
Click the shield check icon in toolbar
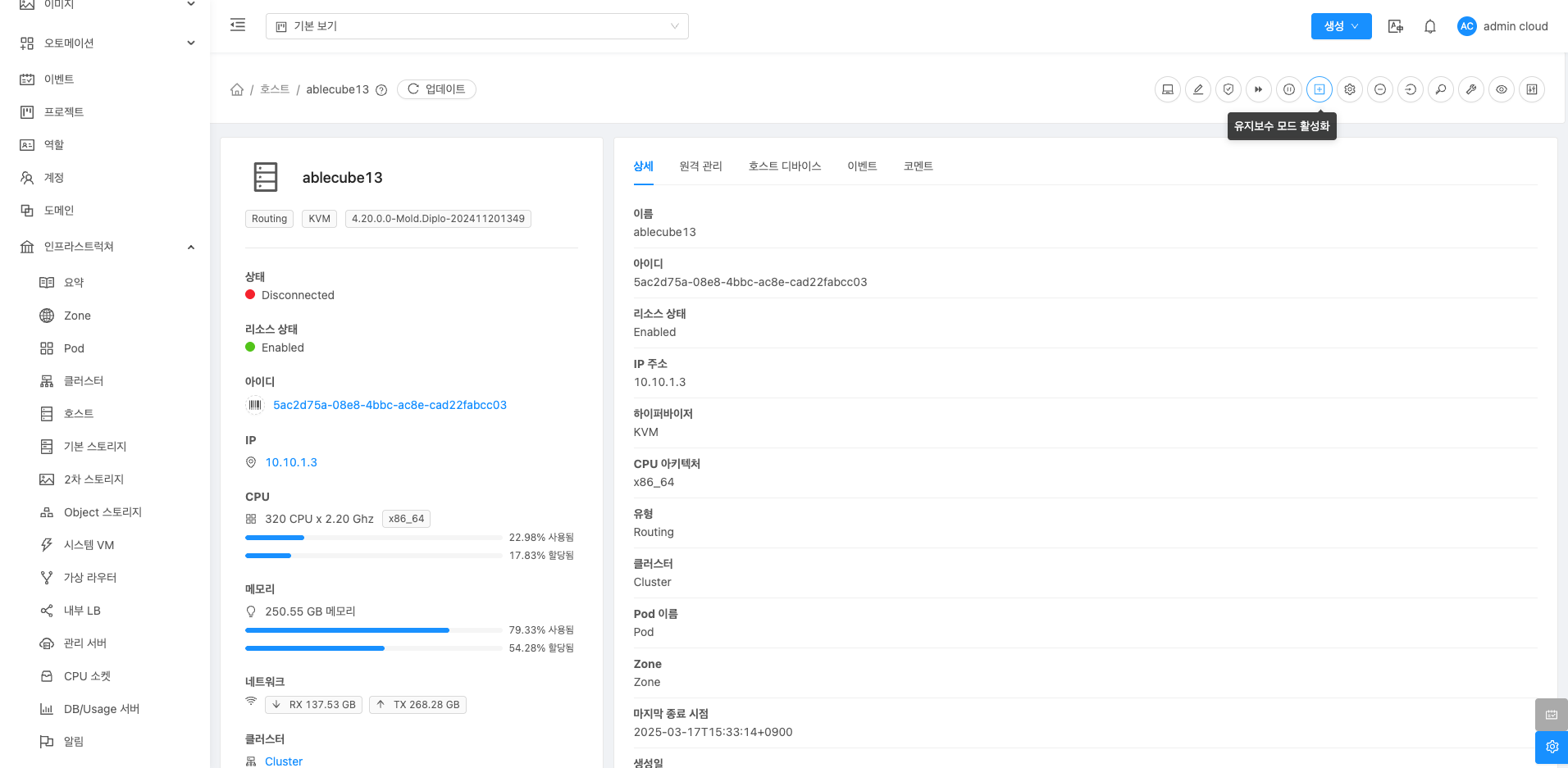(x=1228, y=89)
